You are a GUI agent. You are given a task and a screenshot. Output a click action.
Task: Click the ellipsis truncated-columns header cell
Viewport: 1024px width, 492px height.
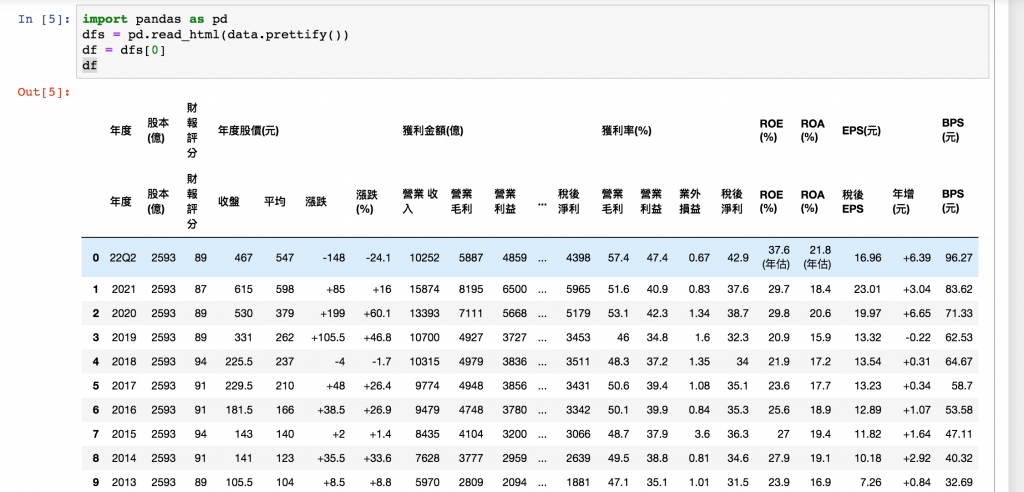tap(542, 202)
